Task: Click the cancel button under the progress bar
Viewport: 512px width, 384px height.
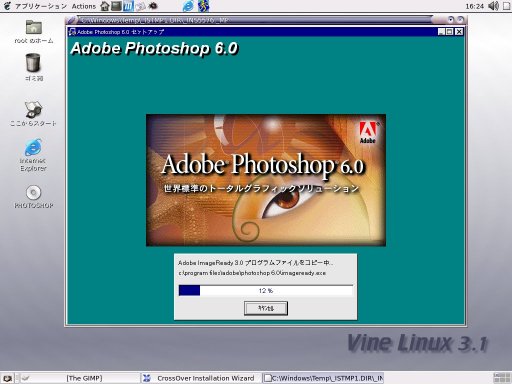Action: pyautogui.click(x=266, y=308)
